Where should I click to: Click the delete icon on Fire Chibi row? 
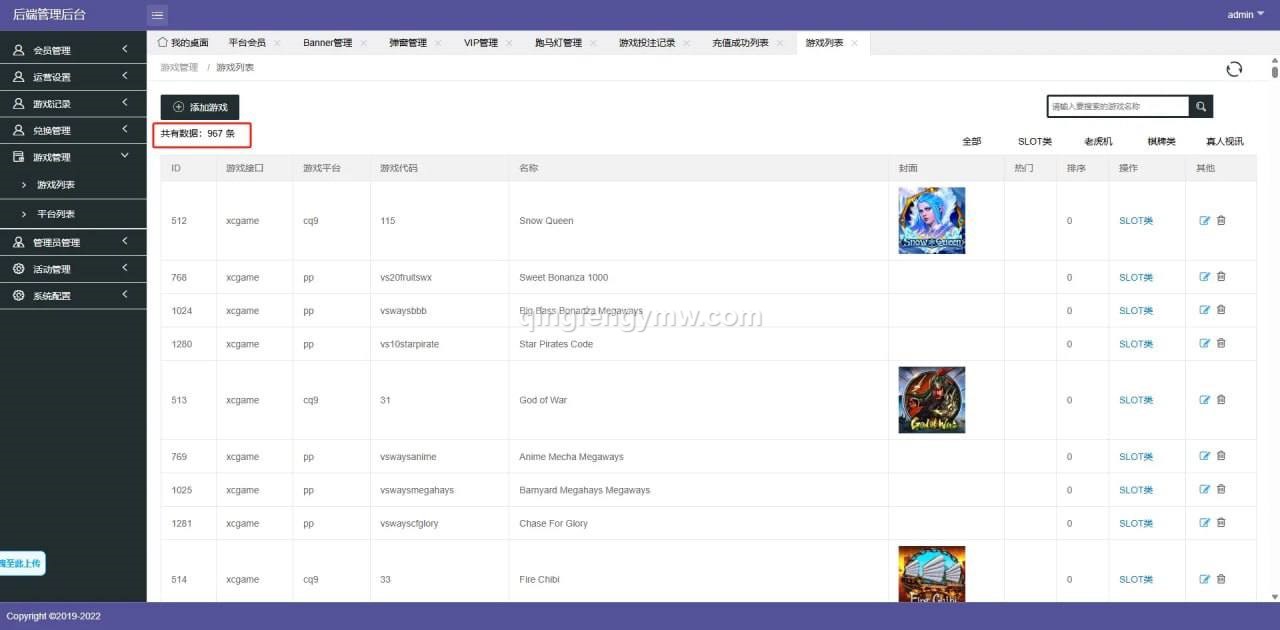point(1221,579)
